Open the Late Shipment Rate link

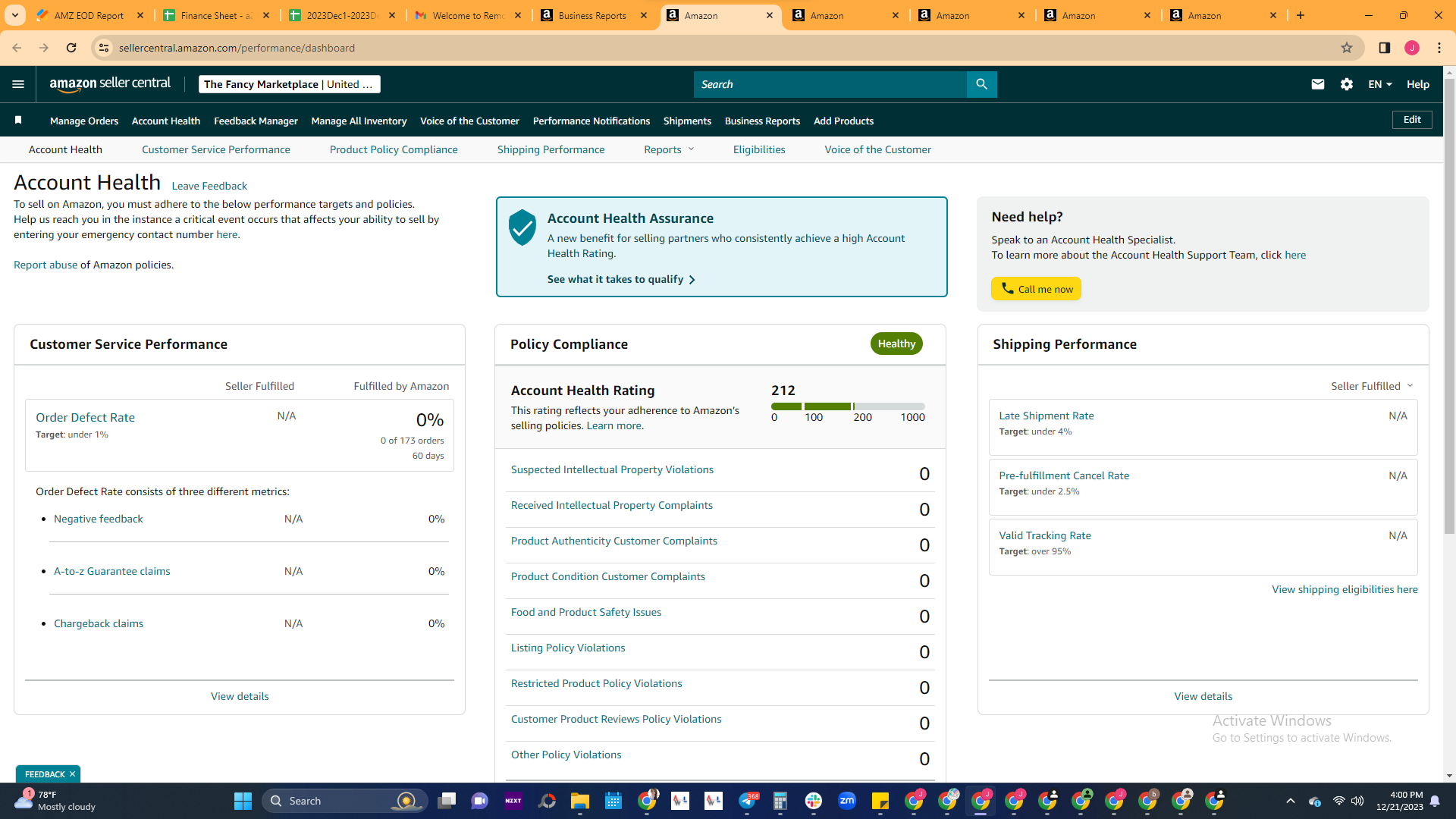pyautogui.click(x=1046, y=416)
